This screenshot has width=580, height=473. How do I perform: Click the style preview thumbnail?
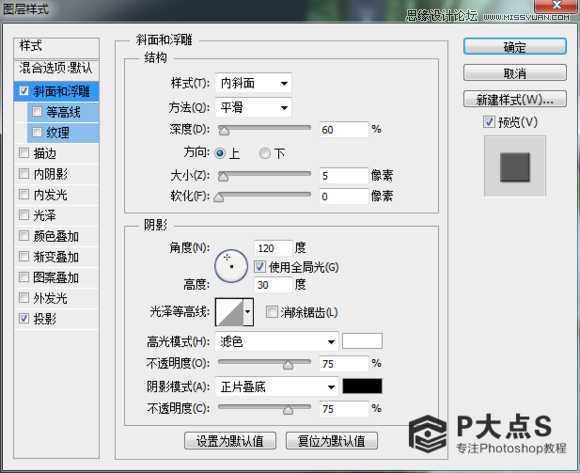click(515, 166)
